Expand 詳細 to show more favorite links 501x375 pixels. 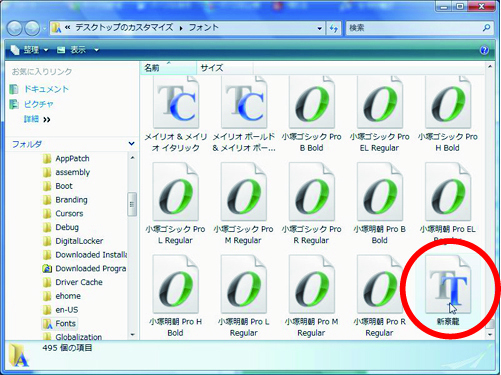tap(37, 119)
